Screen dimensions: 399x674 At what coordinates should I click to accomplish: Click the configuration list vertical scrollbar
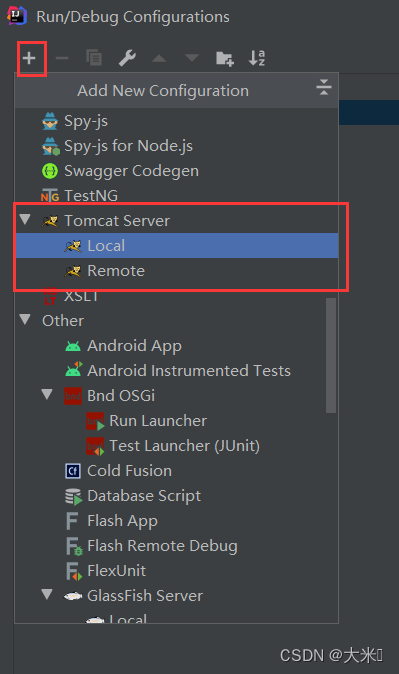coord(331,355)
